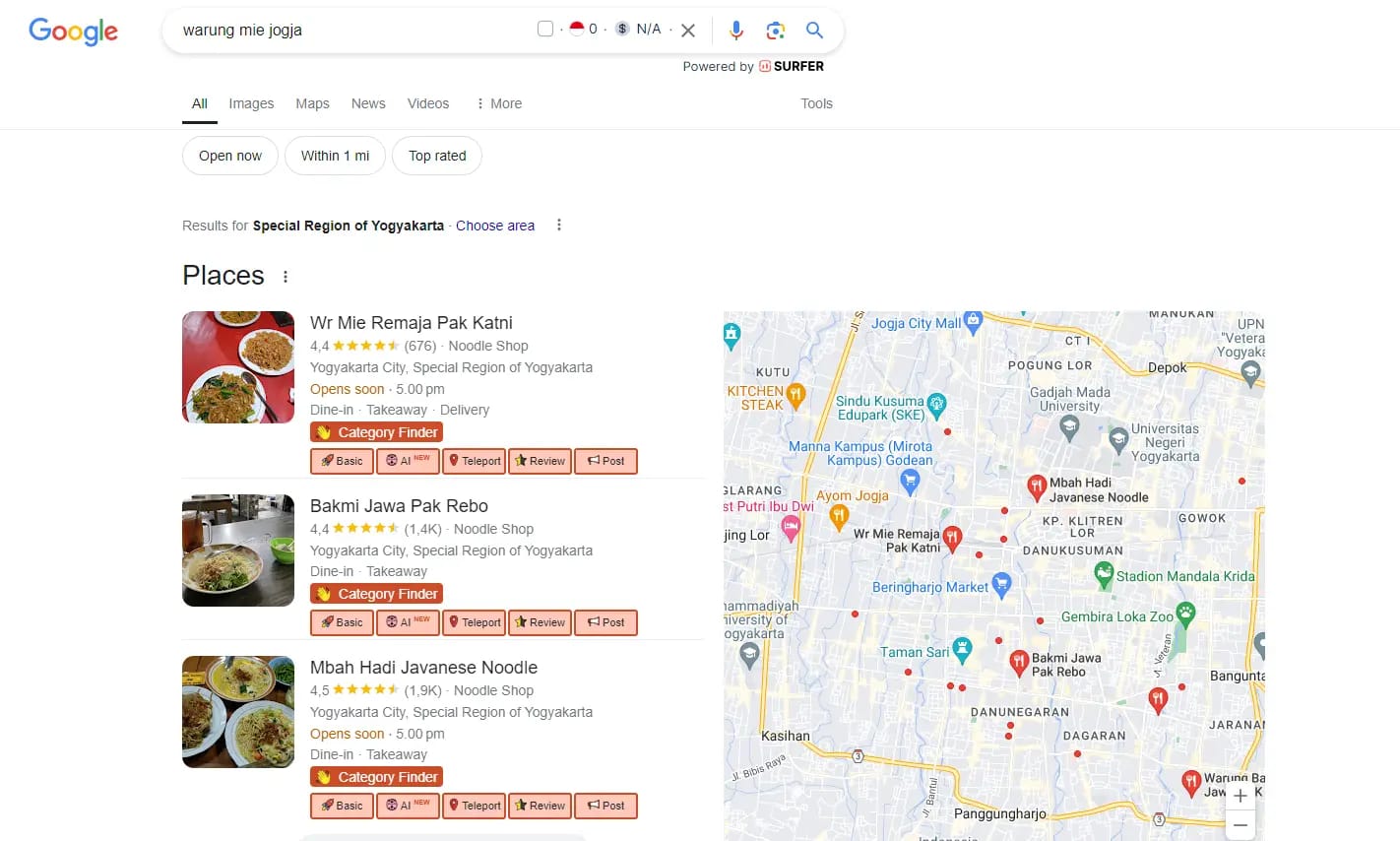Click Bakmi Jawa Pak Rebo map pin

click(1019, 663)
